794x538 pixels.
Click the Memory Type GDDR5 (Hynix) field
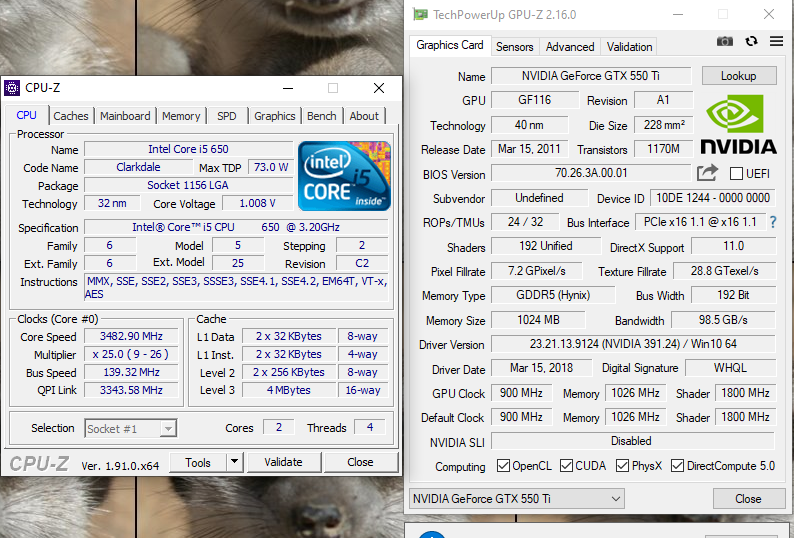[553, 295]
